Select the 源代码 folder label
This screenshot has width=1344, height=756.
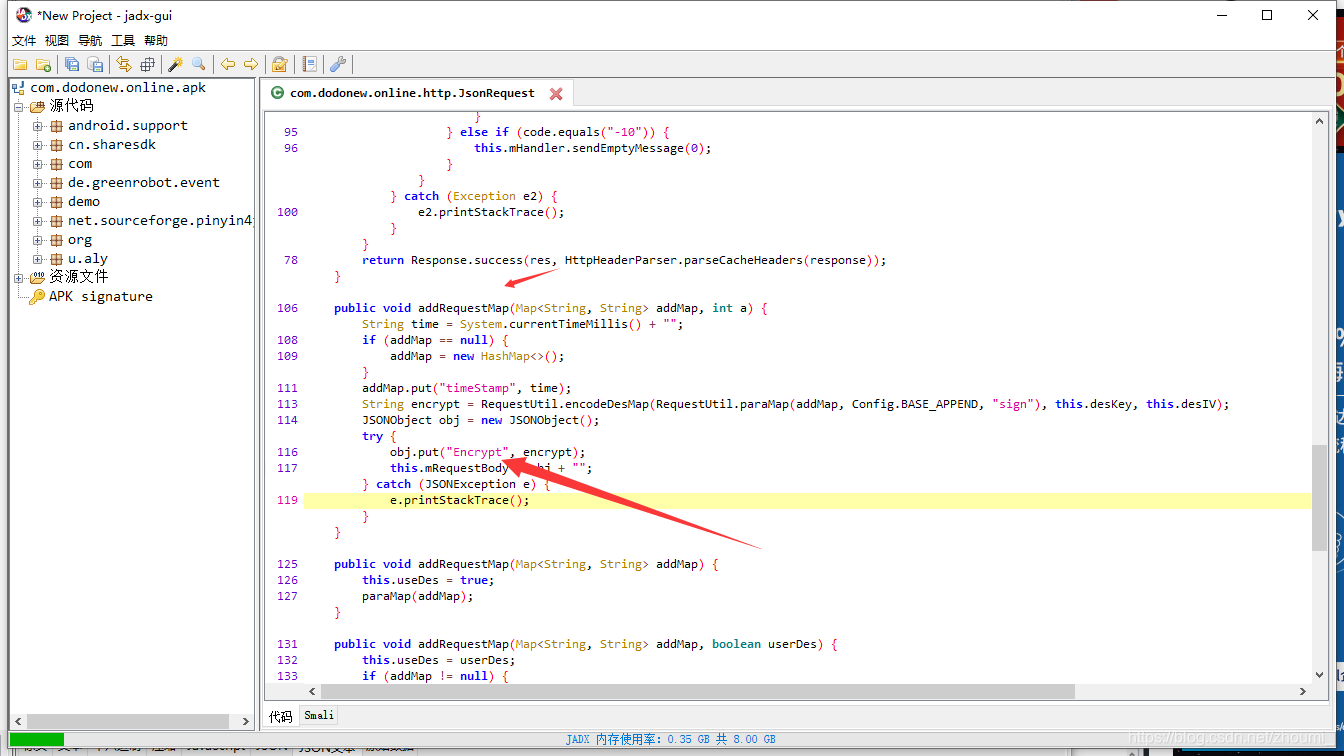click(x=71, y=106)
